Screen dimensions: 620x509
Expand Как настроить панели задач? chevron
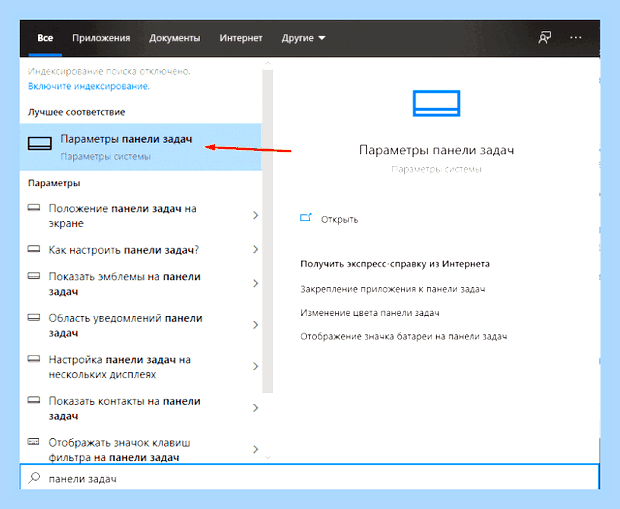255,249
